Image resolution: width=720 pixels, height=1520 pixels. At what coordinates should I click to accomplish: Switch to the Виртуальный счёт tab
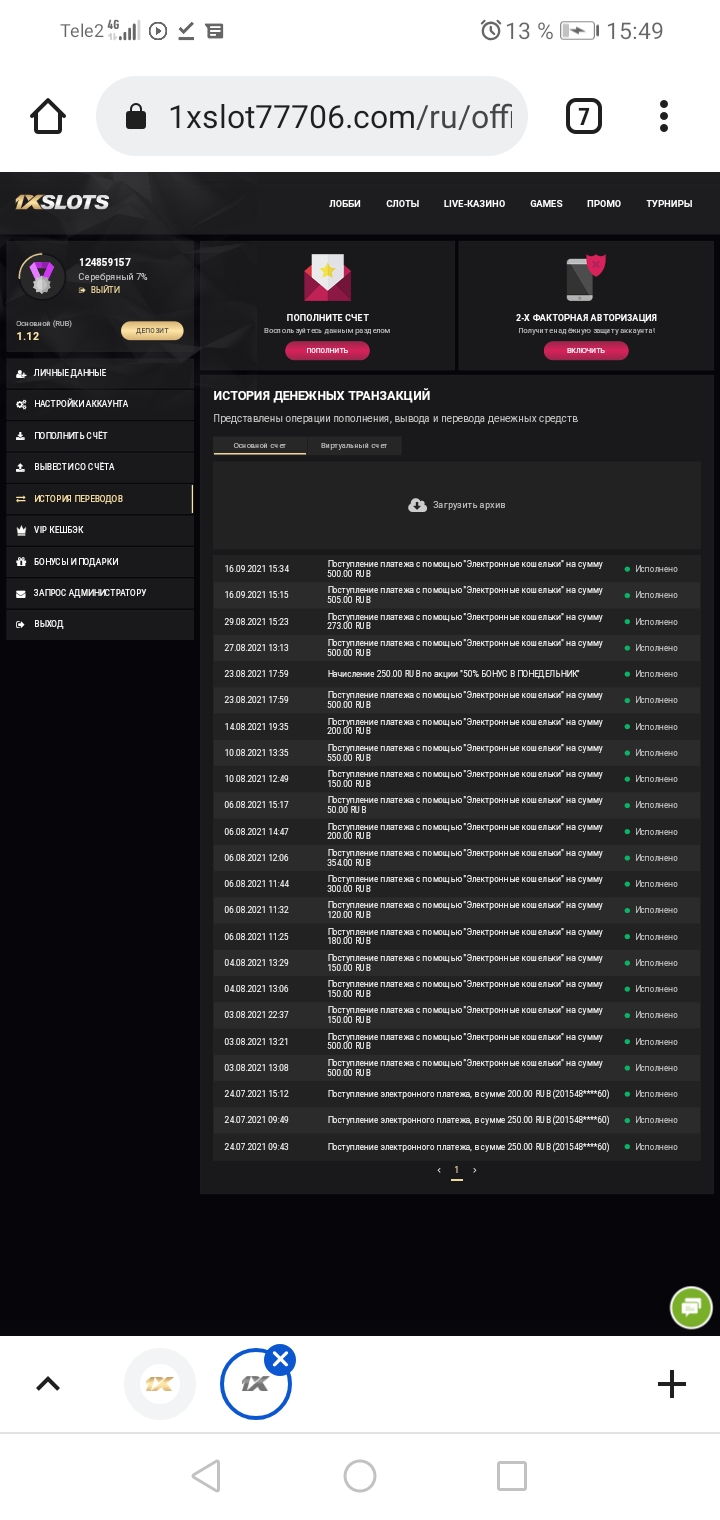coord(357,446)
